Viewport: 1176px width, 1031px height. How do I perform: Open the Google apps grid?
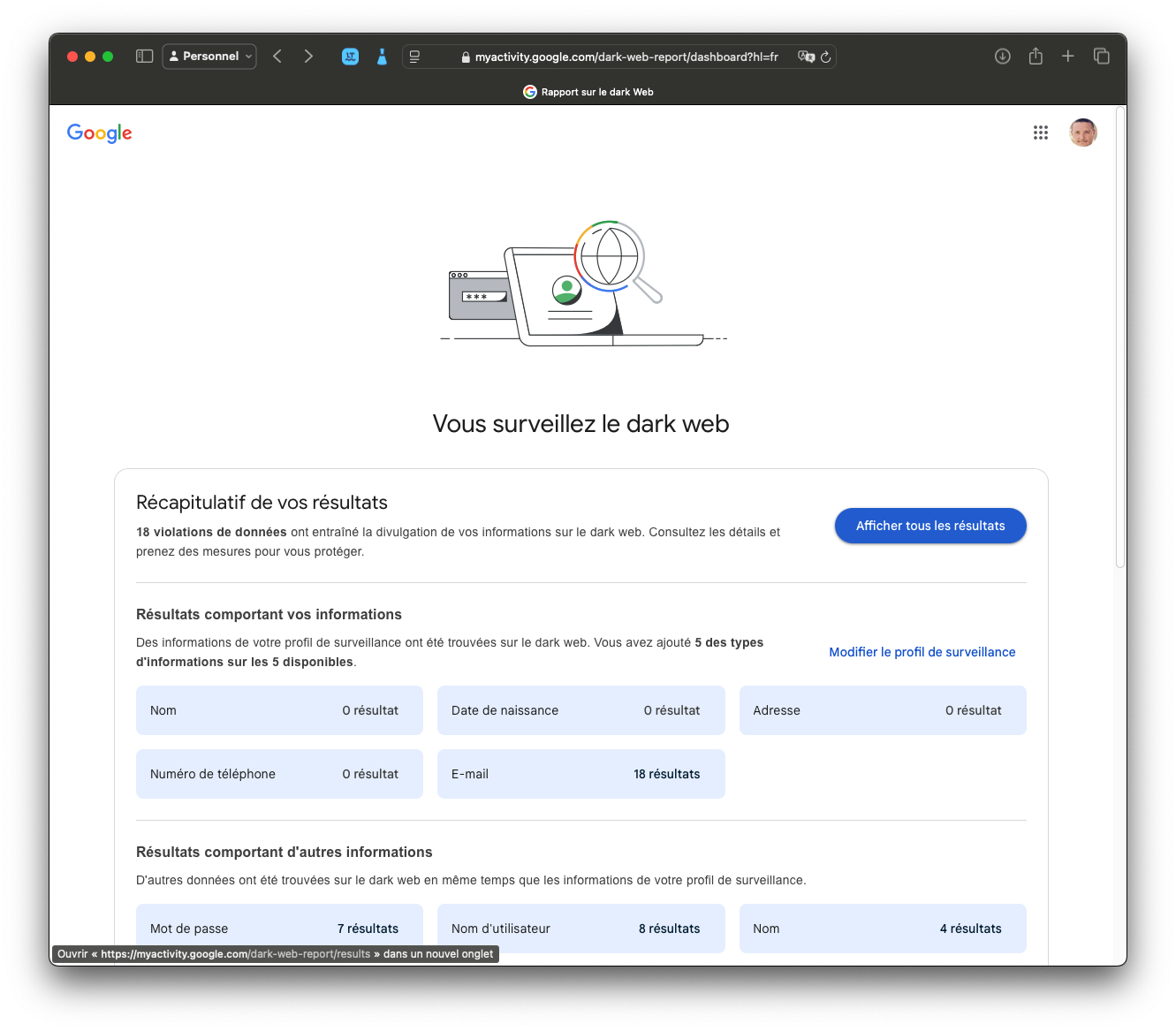coord(1041,133)
